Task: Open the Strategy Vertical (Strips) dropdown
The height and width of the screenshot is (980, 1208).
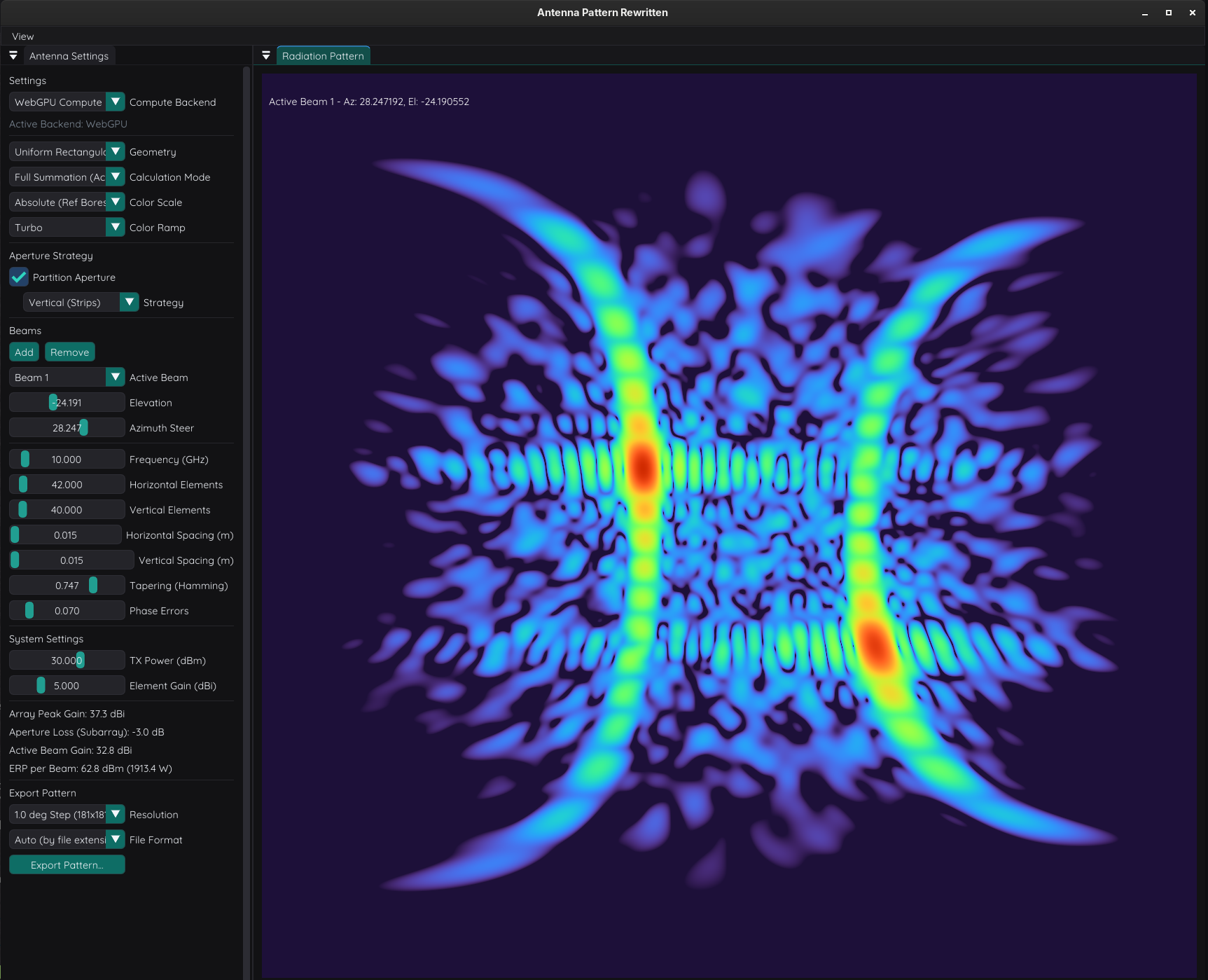Action: pos(81,302)
